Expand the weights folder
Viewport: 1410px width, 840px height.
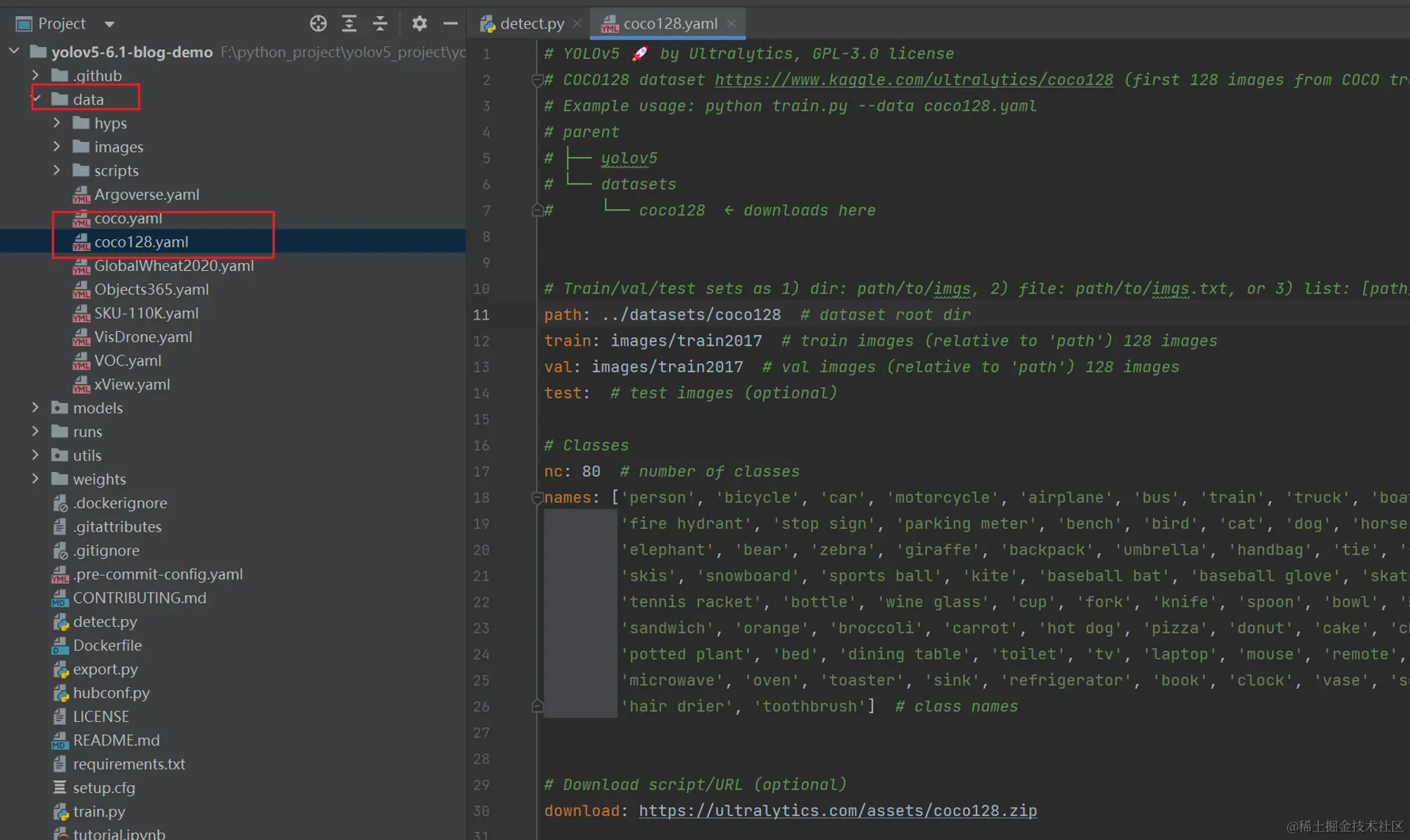(x=35, y=479)
